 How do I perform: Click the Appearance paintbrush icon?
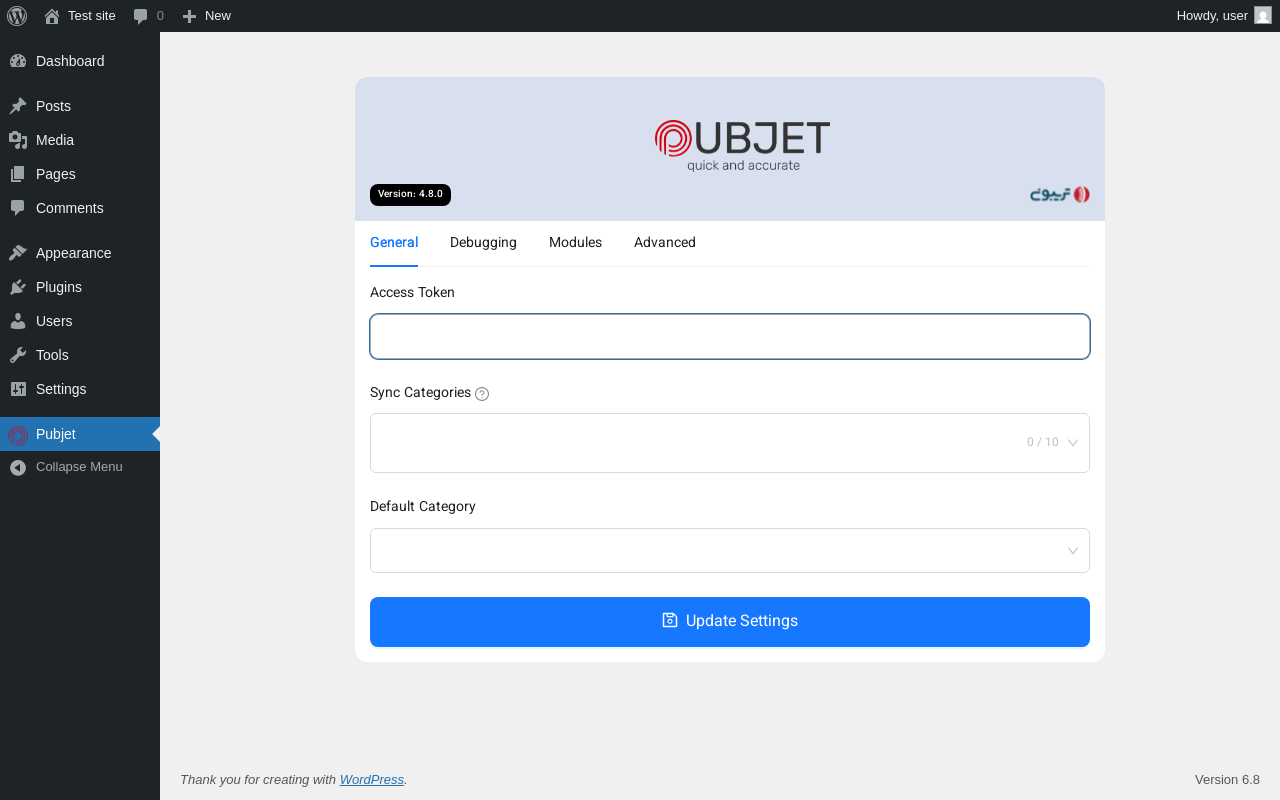[x=18, y=253]
